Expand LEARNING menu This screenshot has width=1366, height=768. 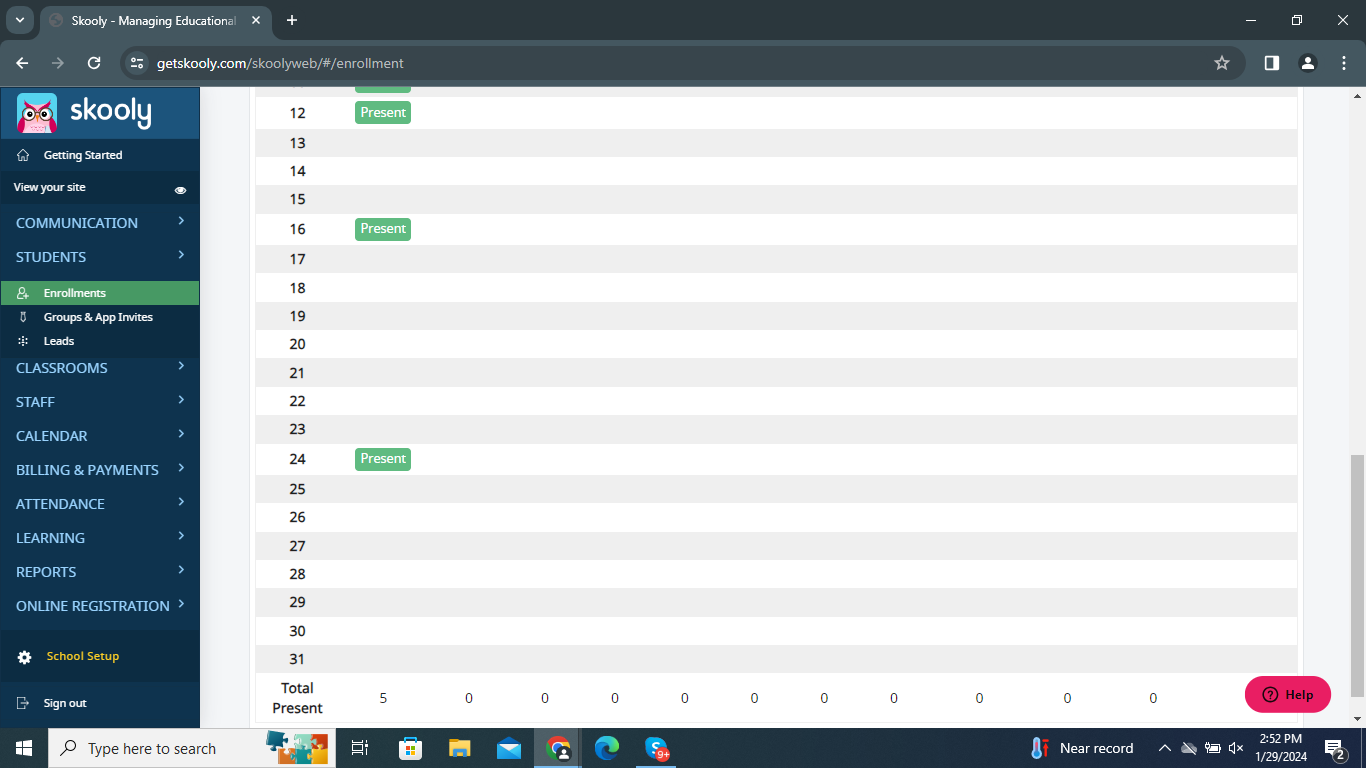tap(100, 538)
